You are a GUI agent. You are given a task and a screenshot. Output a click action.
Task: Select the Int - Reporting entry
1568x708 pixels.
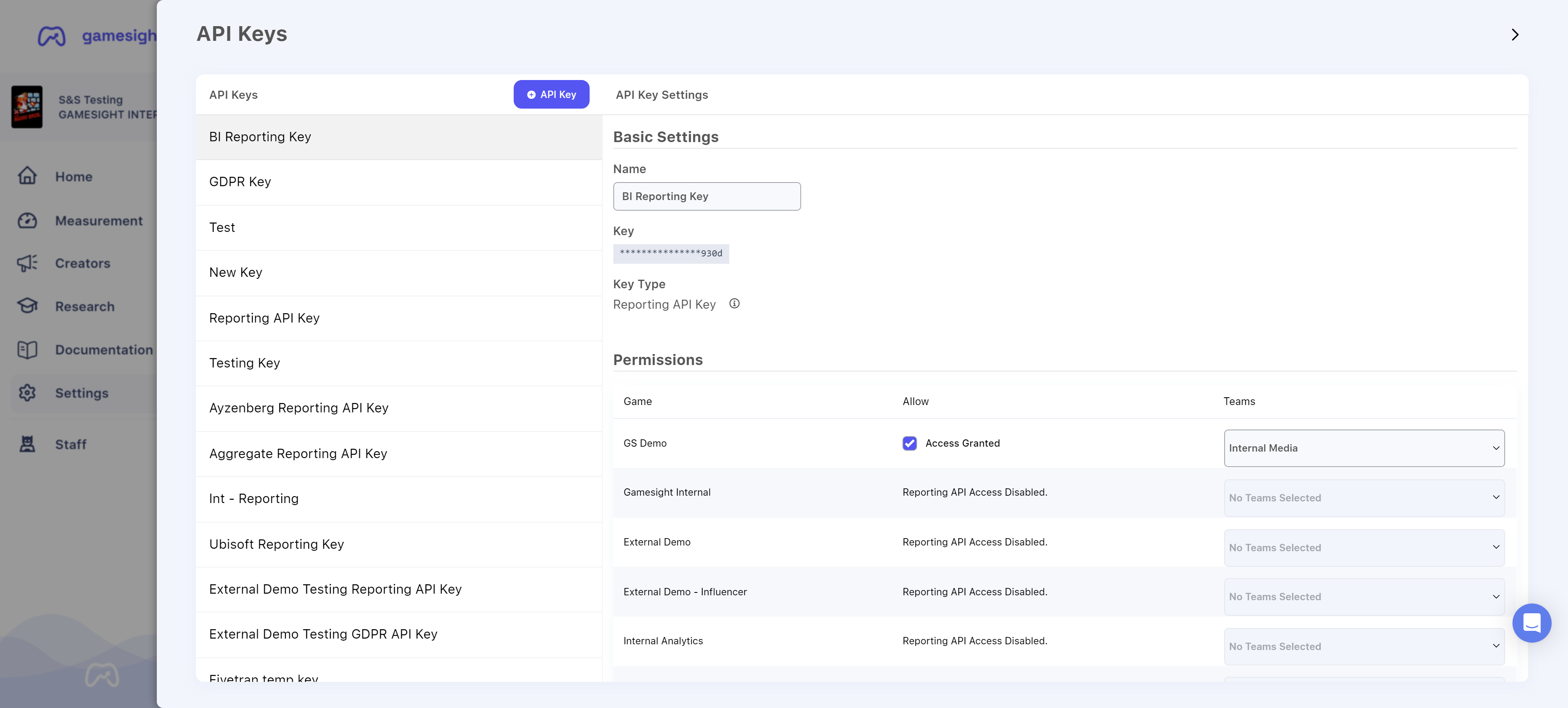coord(399,499)
